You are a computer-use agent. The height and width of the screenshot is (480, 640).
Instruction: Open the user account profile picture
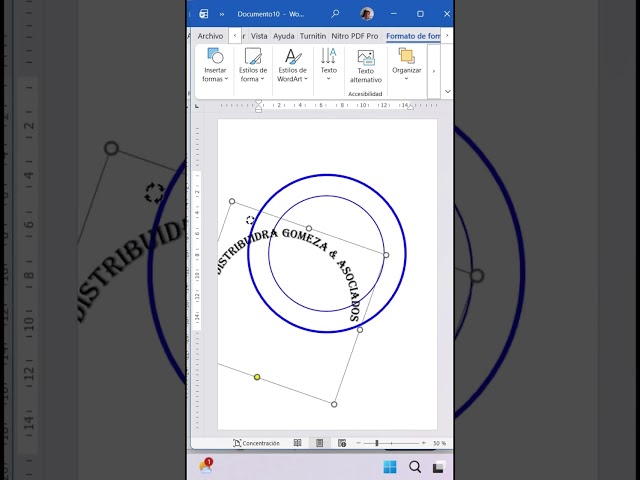[x=367, y=14]
